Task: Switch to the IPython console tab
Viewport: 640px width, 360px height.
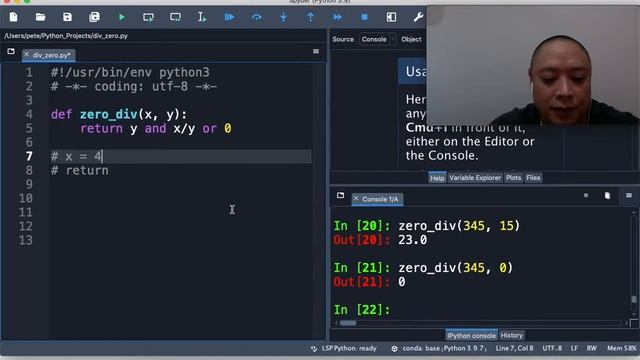Action: pyautogui.click(x=471, y=336)
